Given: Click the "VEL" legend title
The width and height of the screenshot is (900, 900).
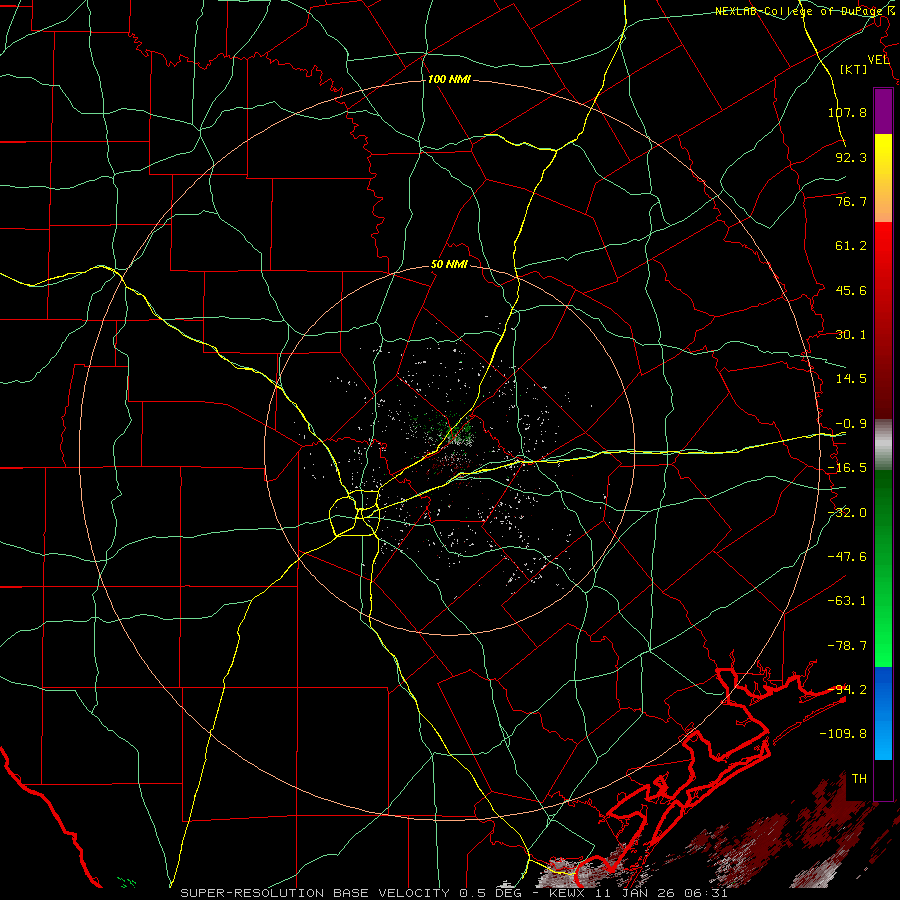Looking at the screenshot, I should 878,60.
